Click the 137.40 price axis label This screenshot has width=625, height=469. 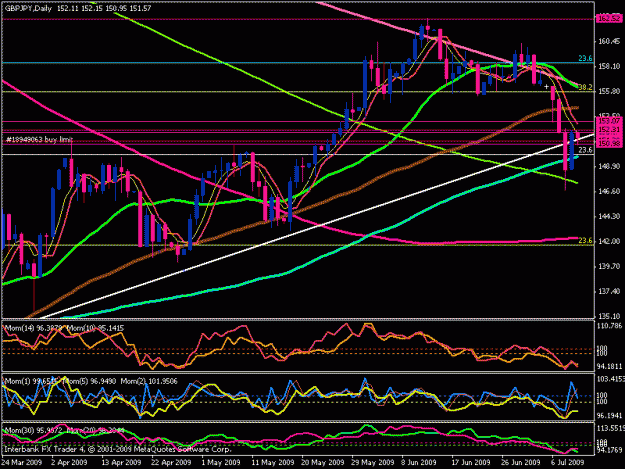(609, 291)
